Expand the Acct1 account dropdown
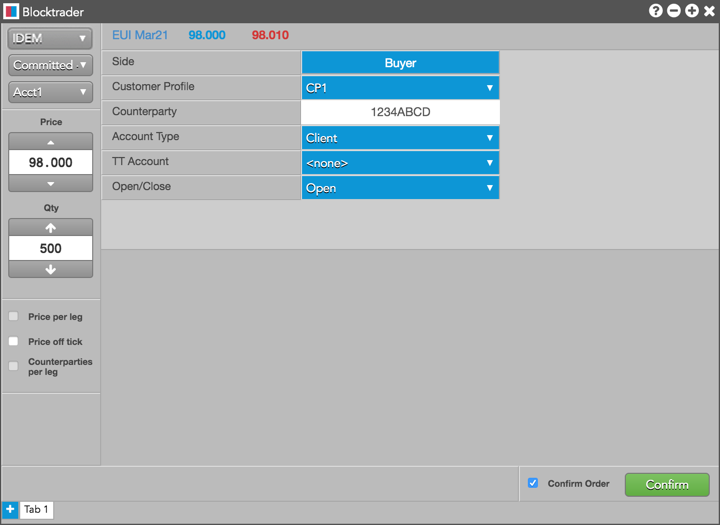This screenshot has height=525, width=720. (x=50, y=92)
